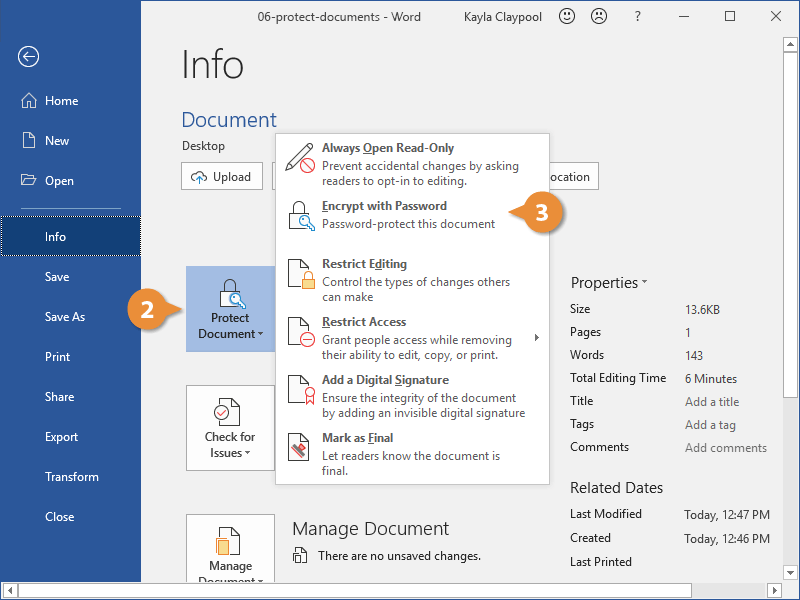Switch to the Print tab in sidebar
The image size is (800, 600).
(59, 356)
